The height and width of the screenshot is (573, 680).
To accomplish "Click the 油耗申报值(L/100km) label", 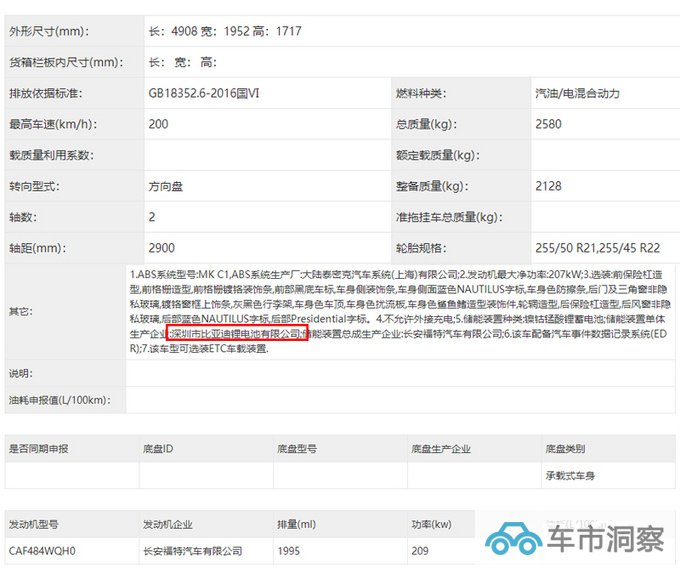I will pyautogui.click(x=59, y=400).
